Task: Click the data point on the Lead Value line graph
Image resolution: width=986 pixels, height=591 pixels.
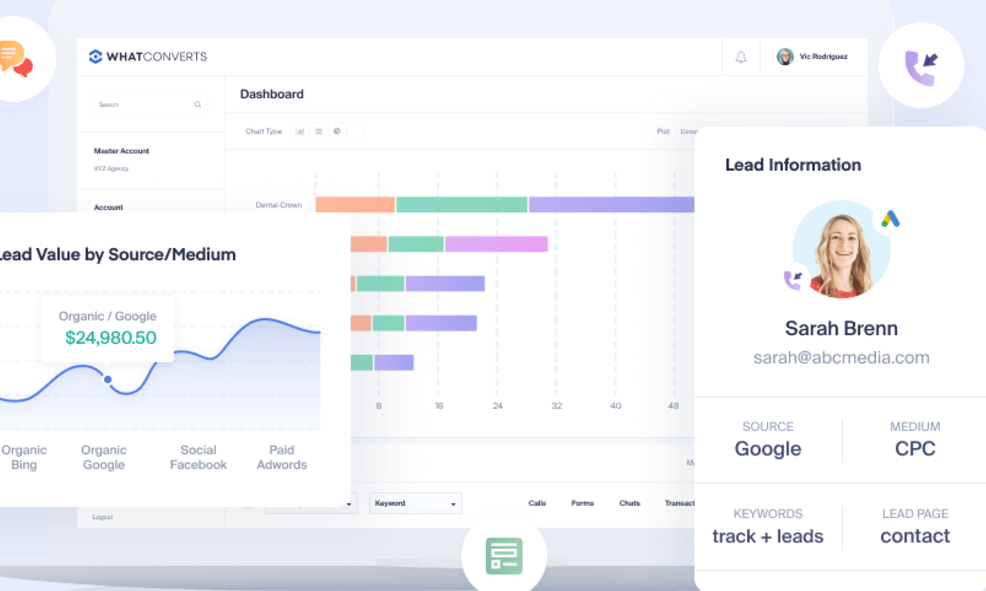Action: tap(106, 380)
